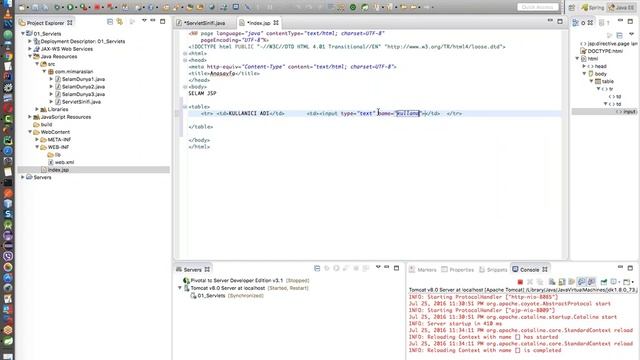
Task: Click the red Terminate console icon
Action: pyautogui.click(x=520, y=282)
